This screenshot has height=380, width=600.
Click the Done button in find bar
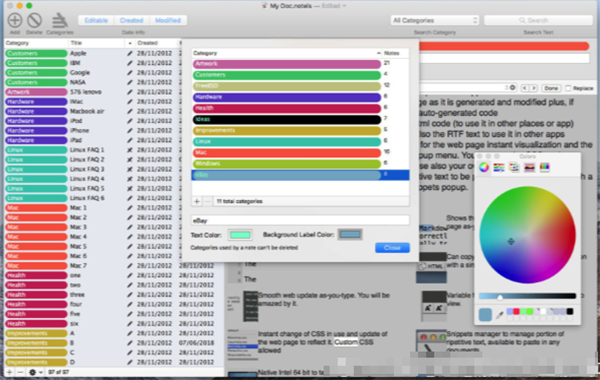coord(551,88)
